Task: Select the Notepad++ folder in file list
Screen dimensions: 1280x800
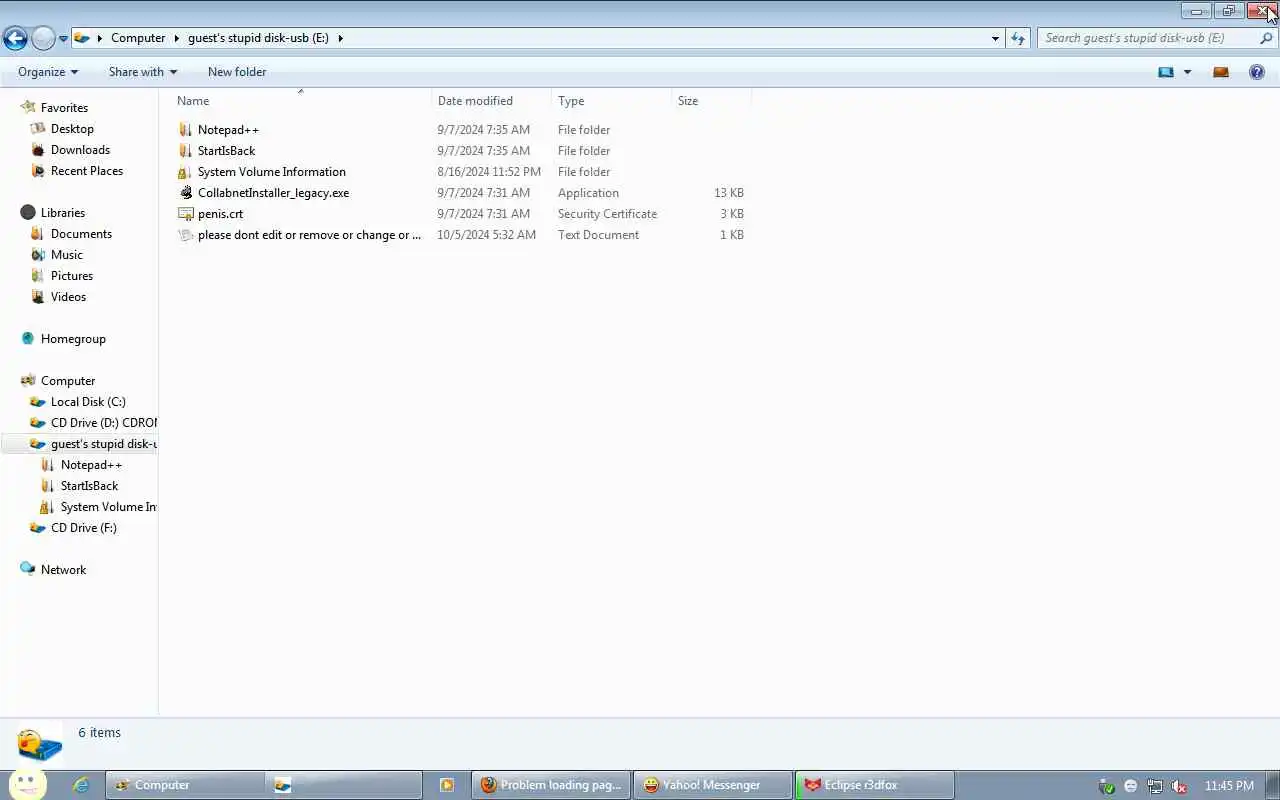Action: (228, 130)
